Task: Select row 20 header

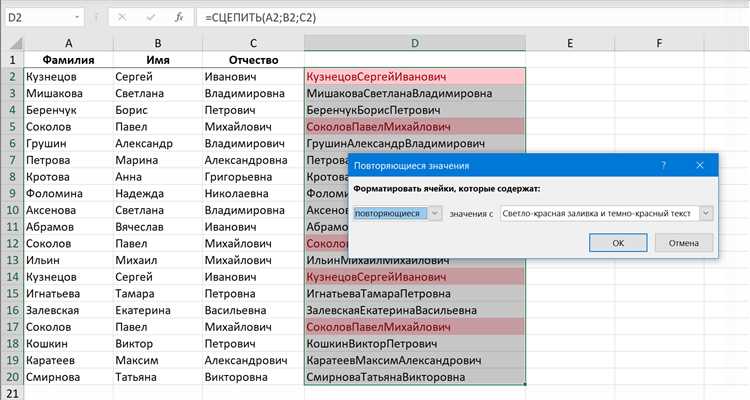Action: point(12,377)
